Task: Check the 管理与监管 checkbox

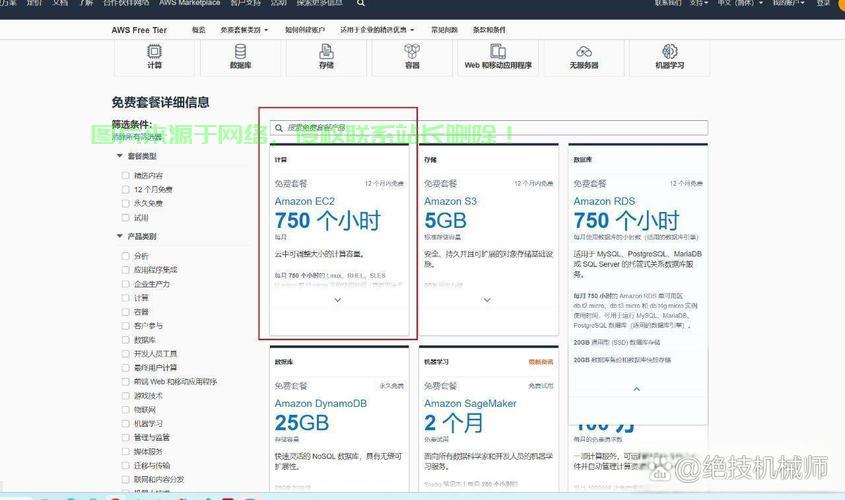Action: tap(126, 437)
